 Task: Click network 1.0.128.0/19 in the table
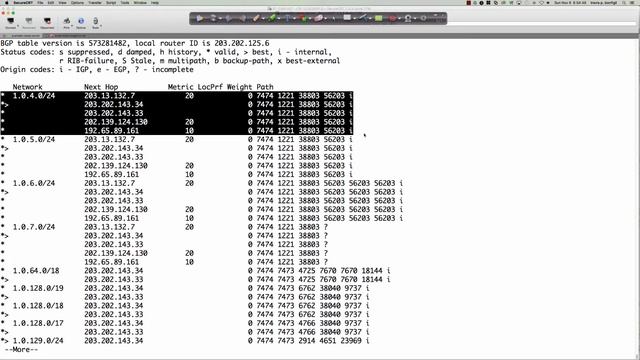pos(38,288)
